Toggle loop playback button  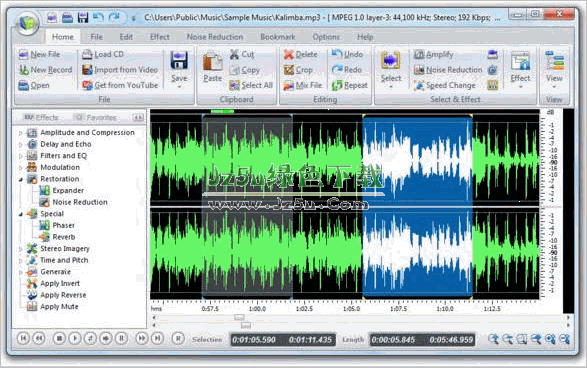point(90,338)
